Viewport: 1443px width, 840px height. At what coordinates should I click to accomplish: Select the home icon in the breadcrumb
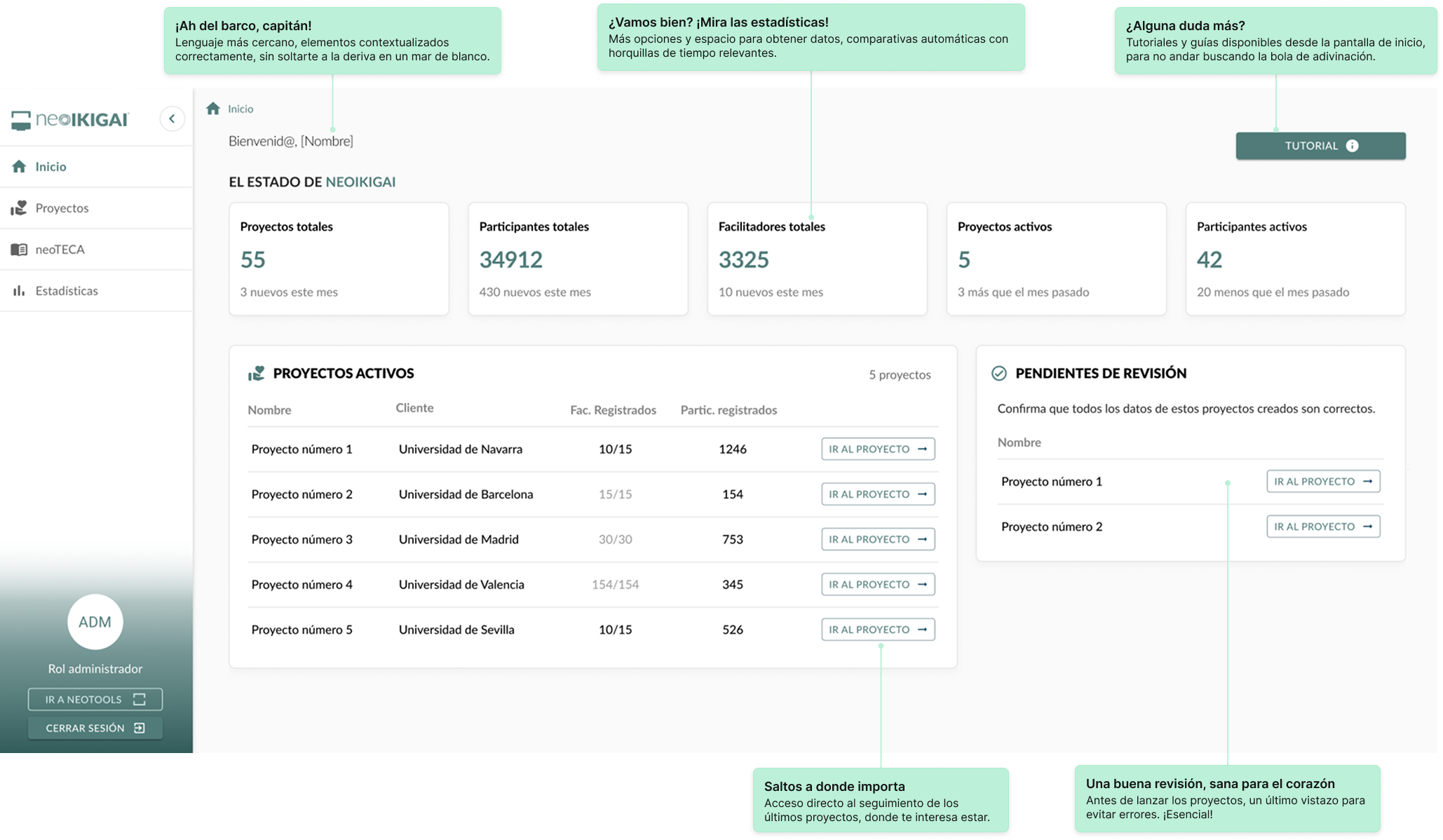(214, 109)
